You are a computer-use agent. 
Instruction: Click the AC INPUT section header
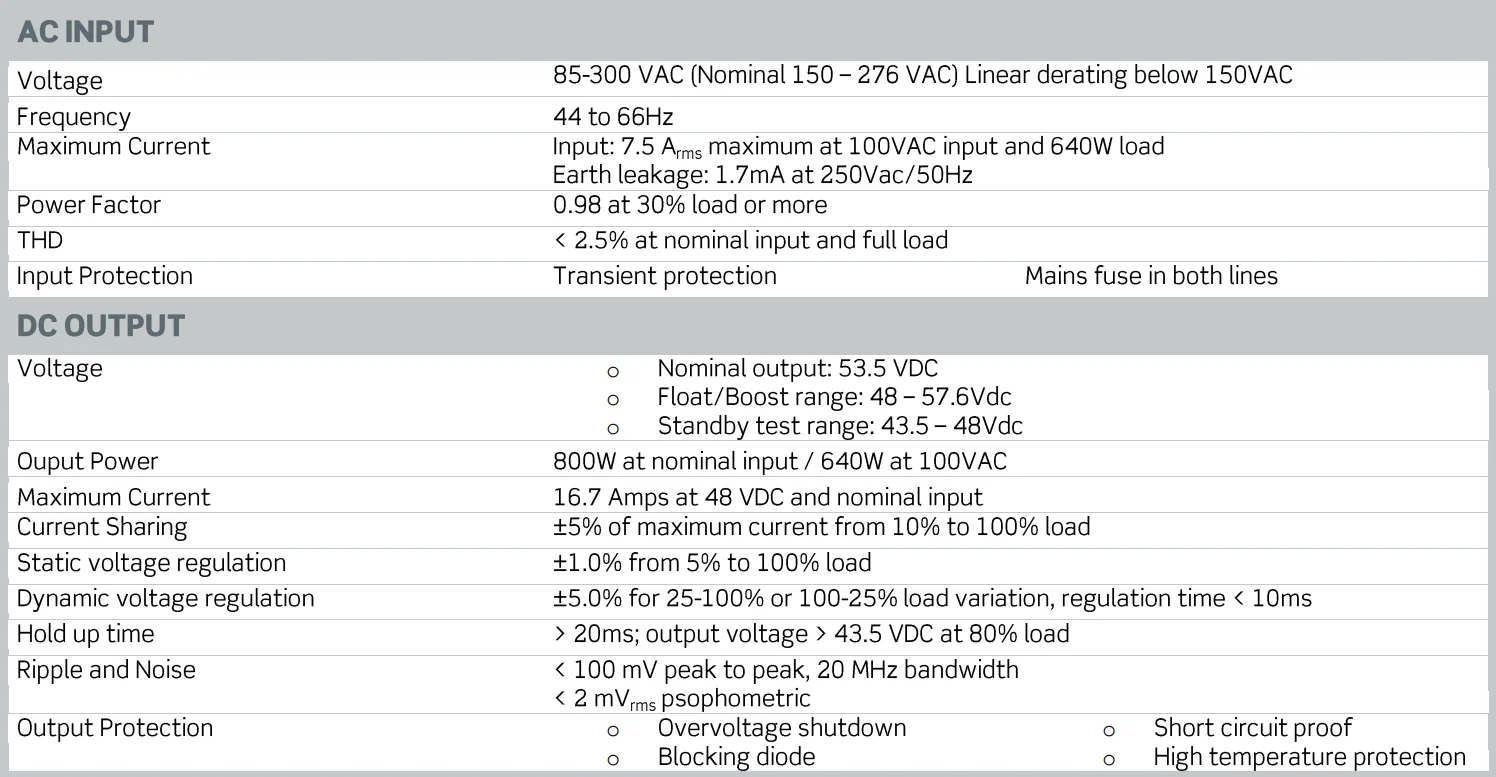(85, 32)
